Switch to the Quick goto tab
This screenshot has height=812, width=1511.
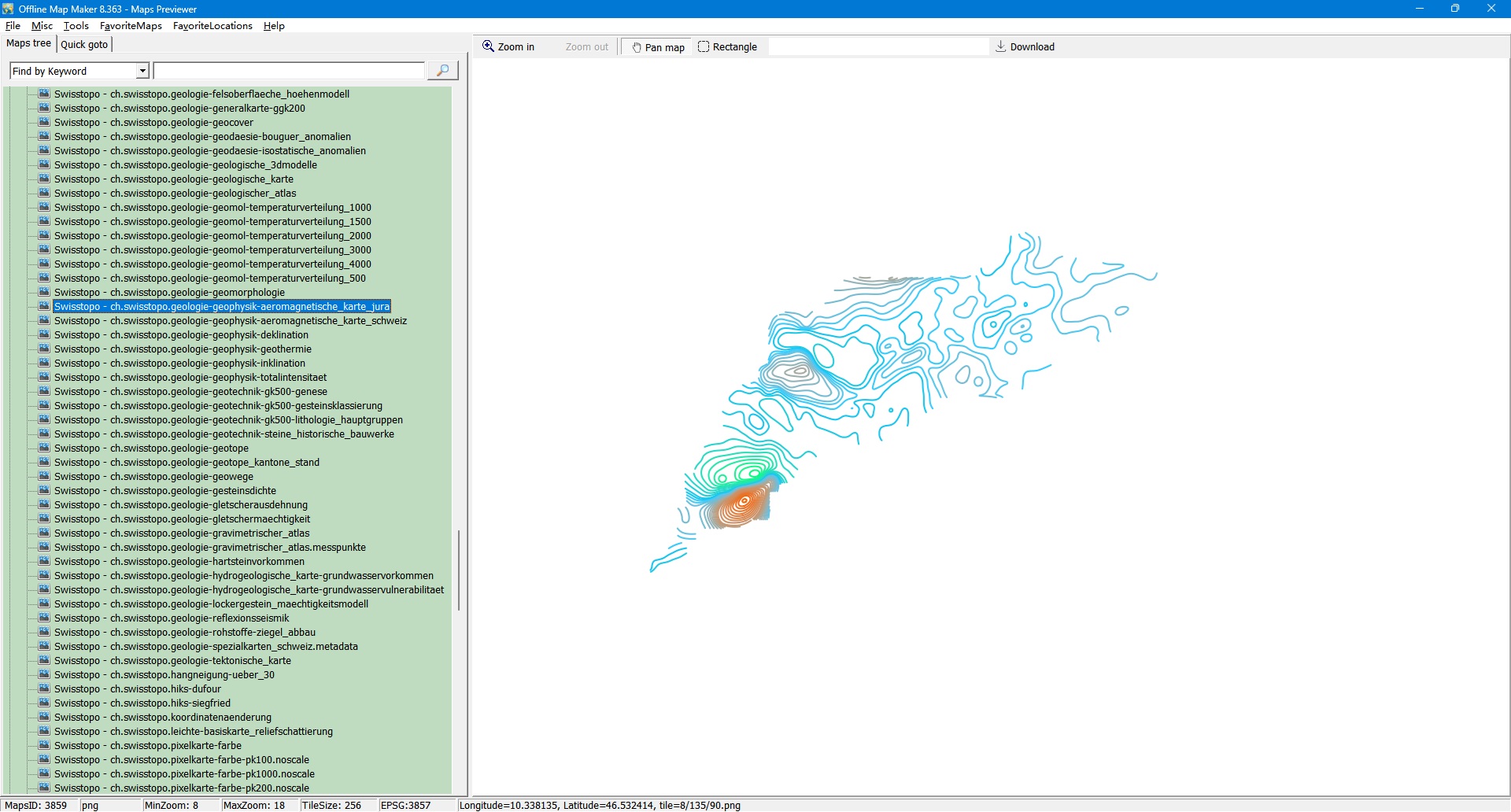click(x=84, y=45)
